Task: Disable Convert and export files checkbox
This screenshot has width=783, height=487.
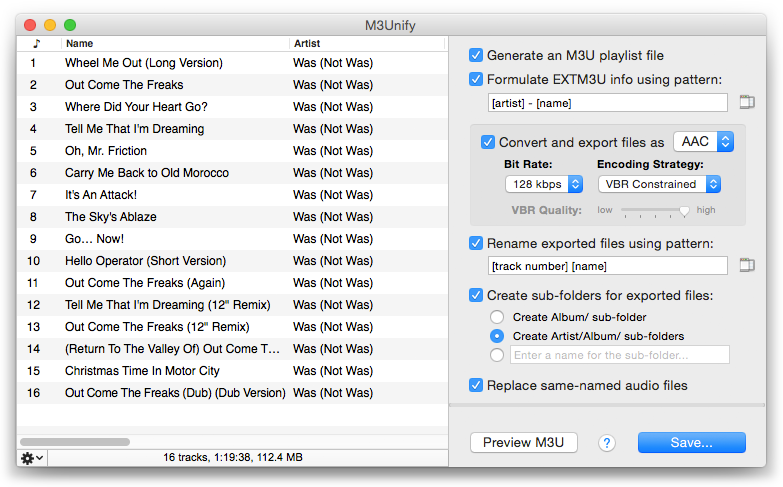Action: 488,142
